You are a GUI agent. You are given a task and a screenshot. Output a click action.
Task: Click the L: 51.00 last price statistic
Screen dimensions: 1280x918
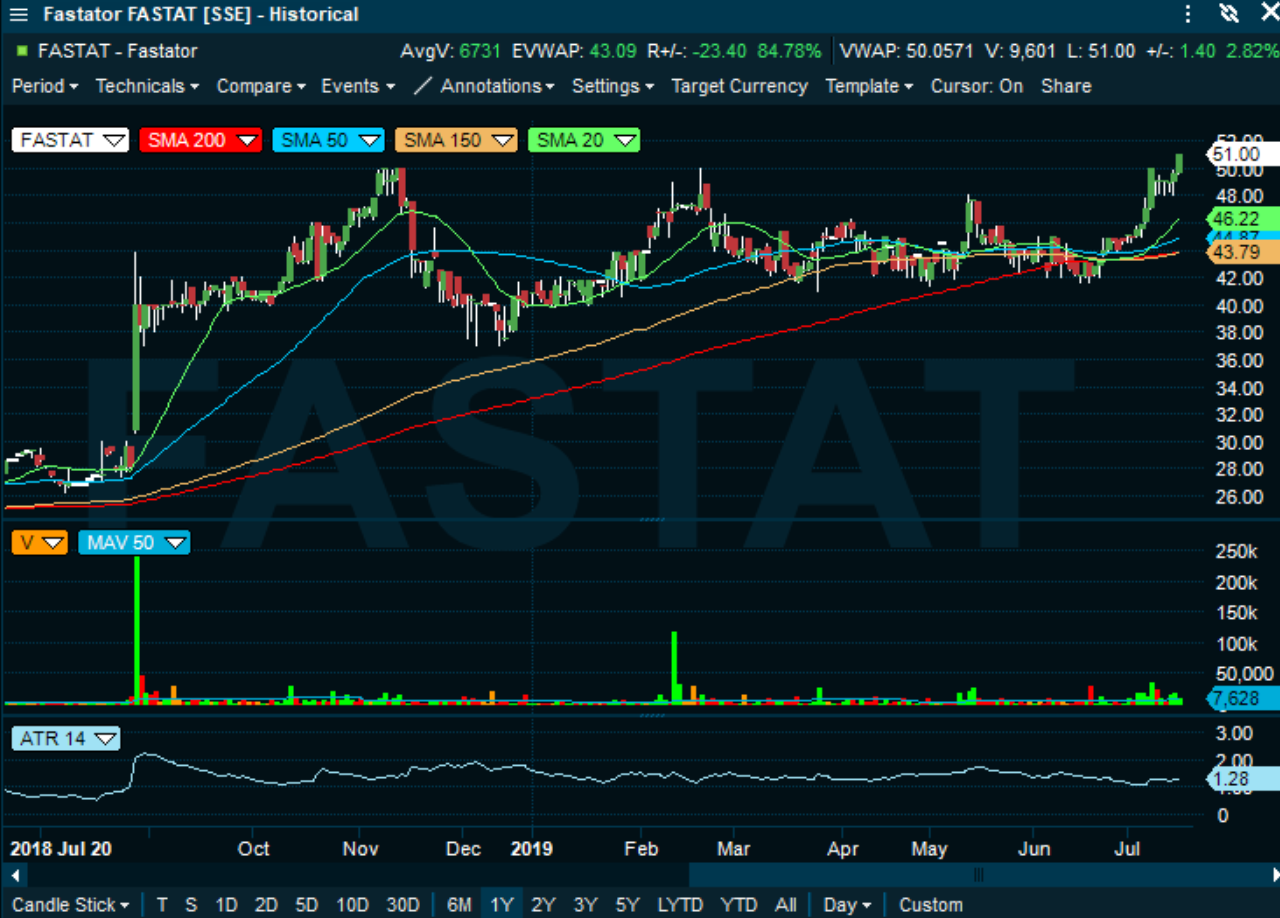[x=1099, y=51]
